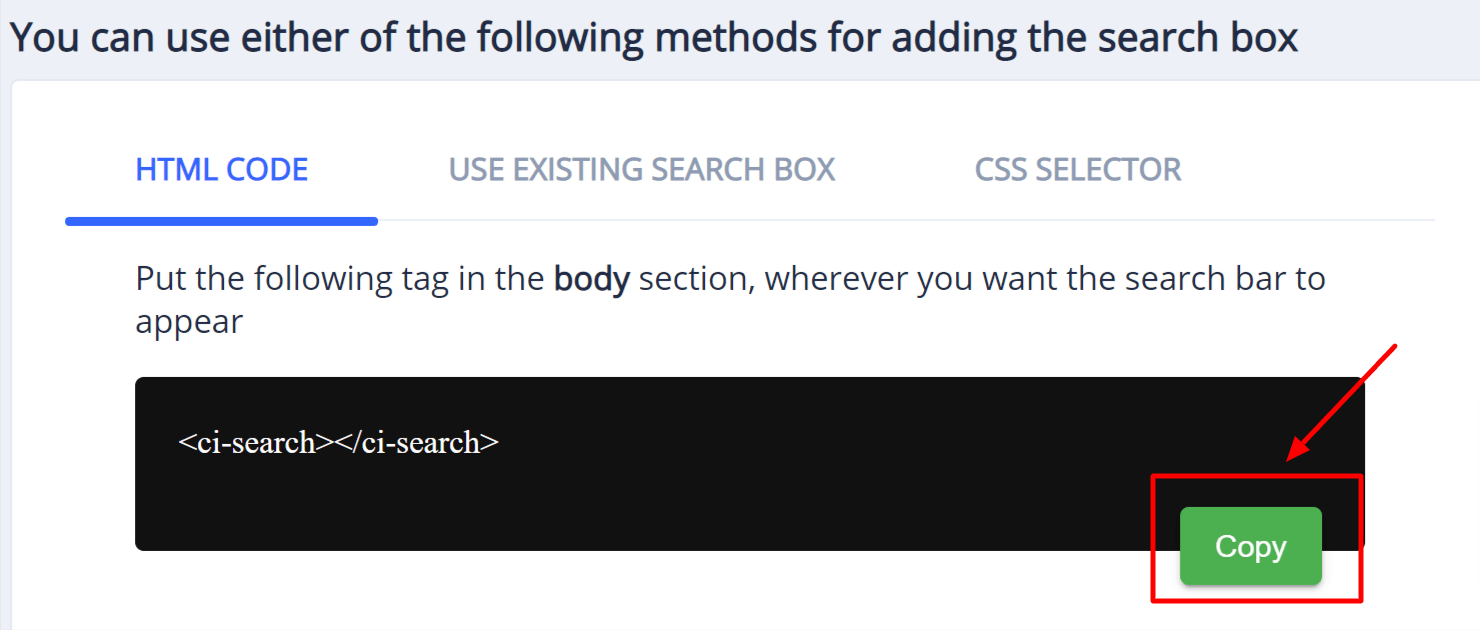Click the instruction text above code block

point(700,278)
